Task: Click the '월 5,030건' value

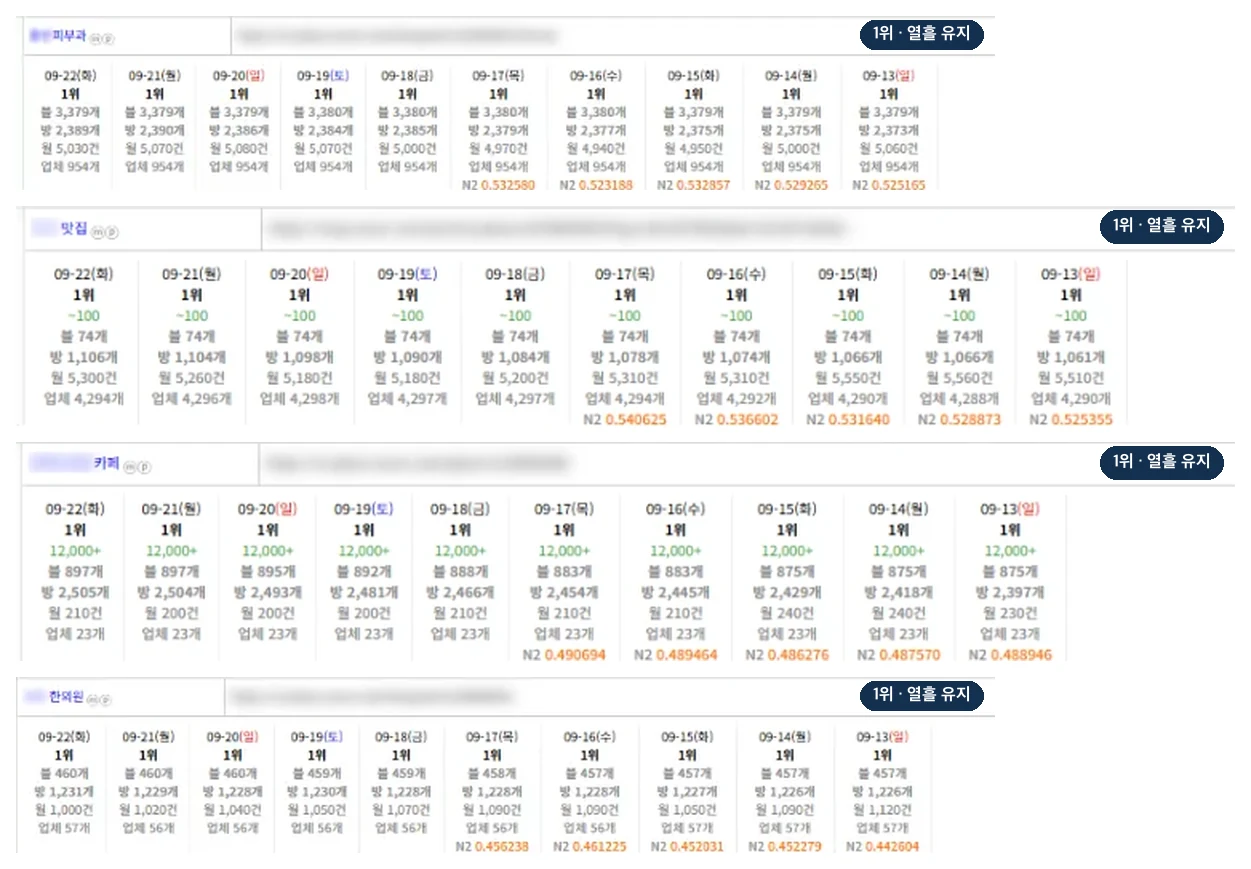Action: click(70, 149)
